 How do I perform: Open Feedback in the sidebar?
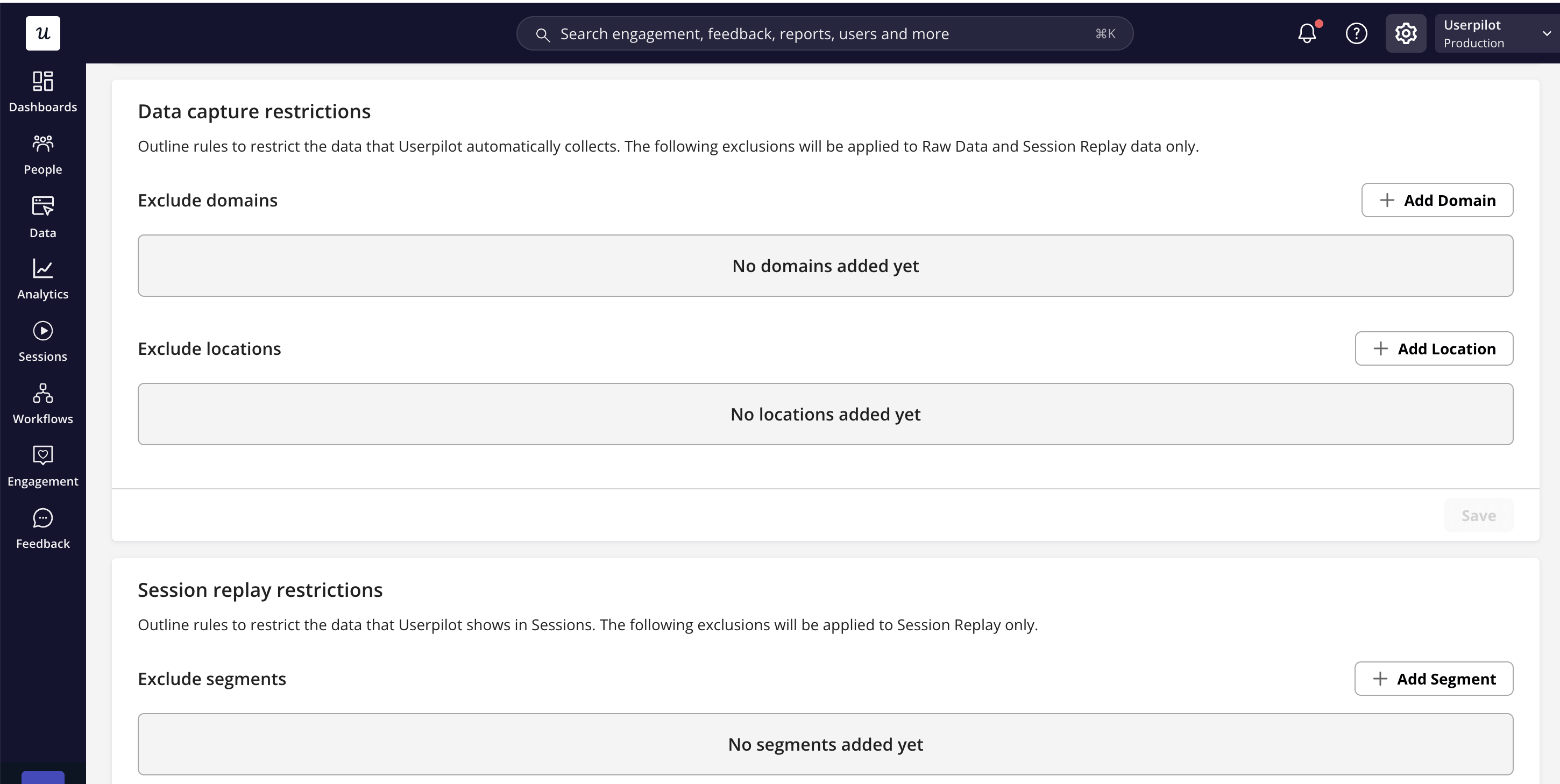click(42, 529)
